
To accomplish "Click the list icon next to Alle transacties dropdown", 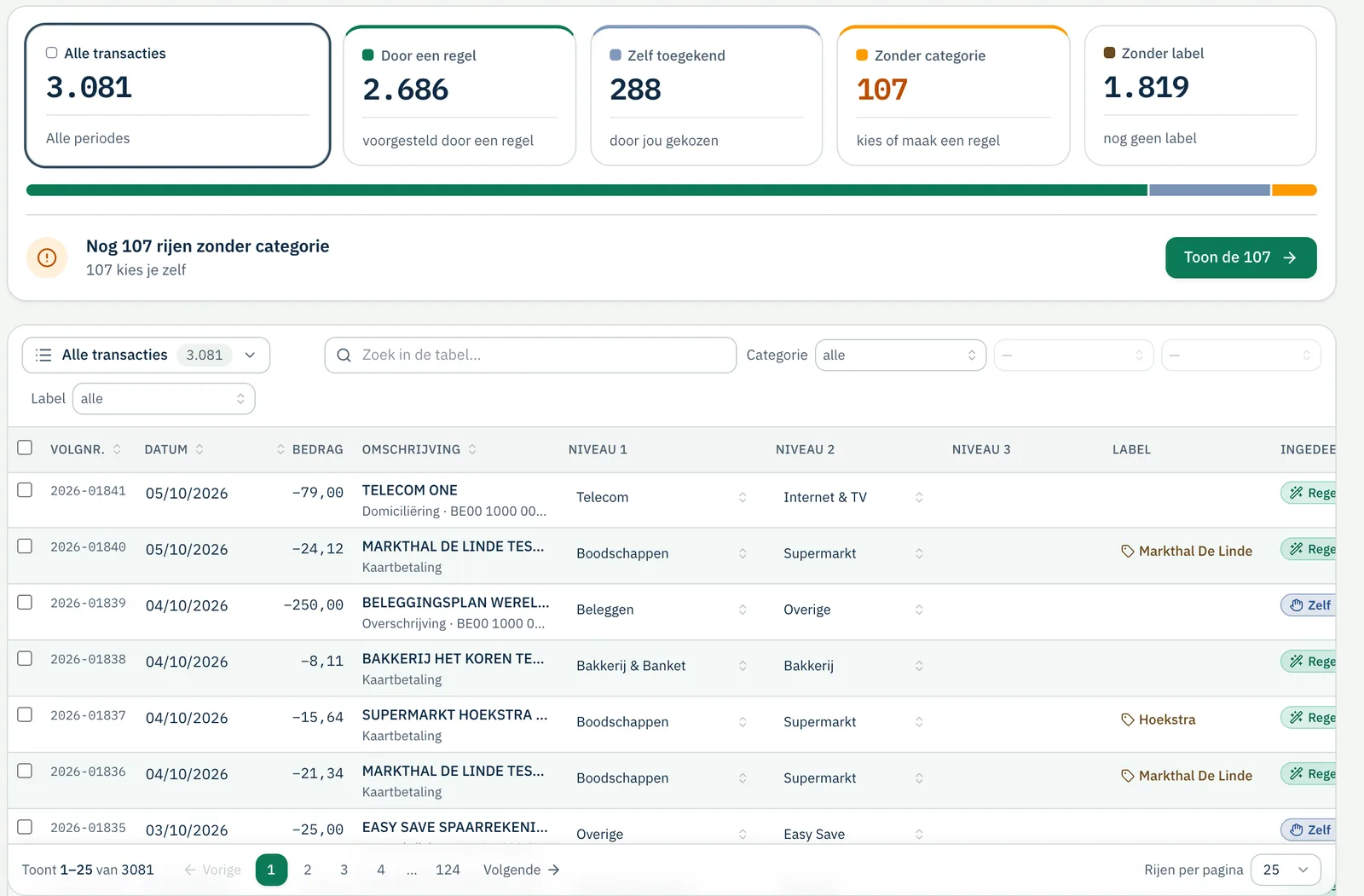I will [43, 356].
